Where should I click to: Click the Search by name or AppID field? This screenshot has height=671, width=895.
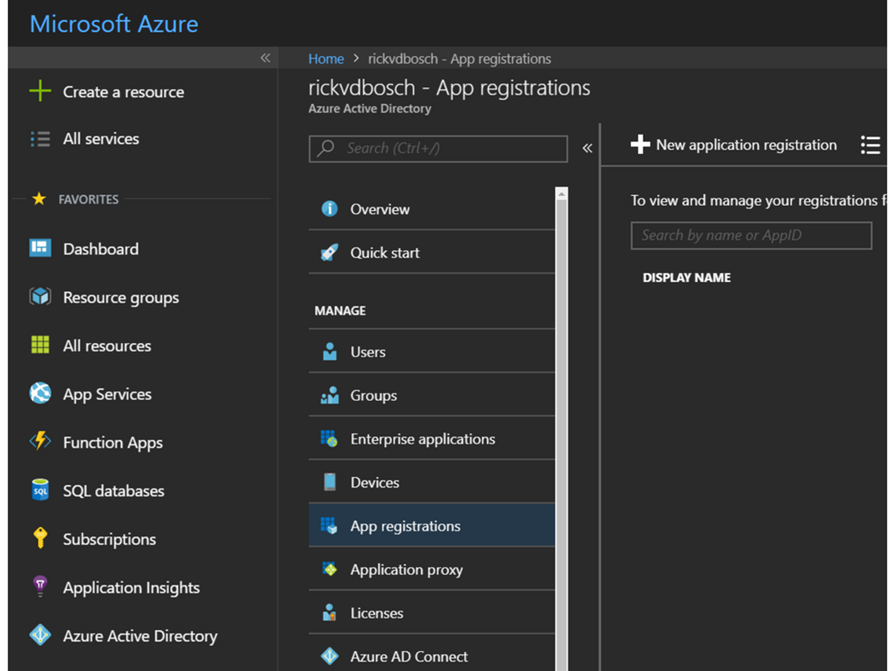point(751,235)
